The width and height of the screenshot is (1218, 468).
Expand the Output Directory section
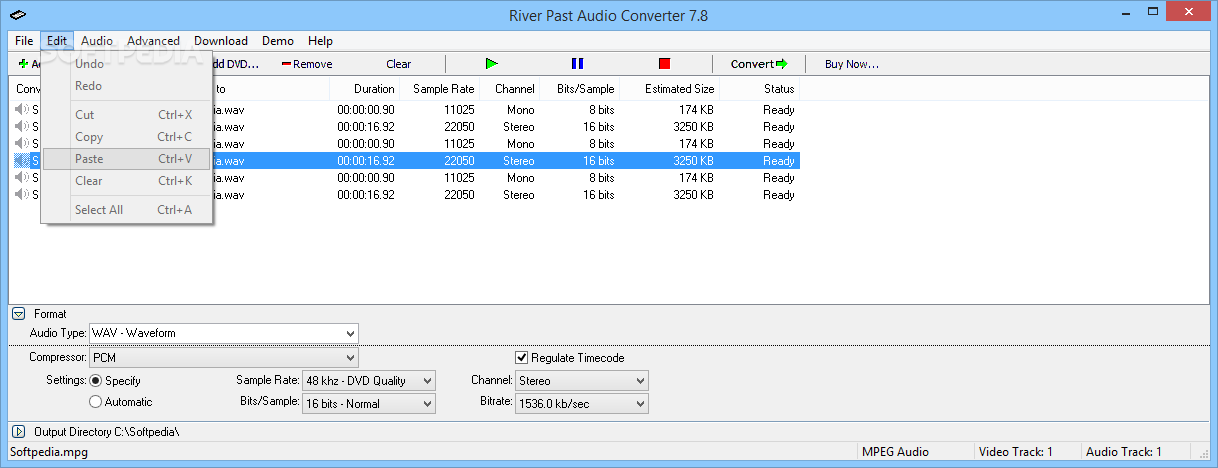click(19, 432)
